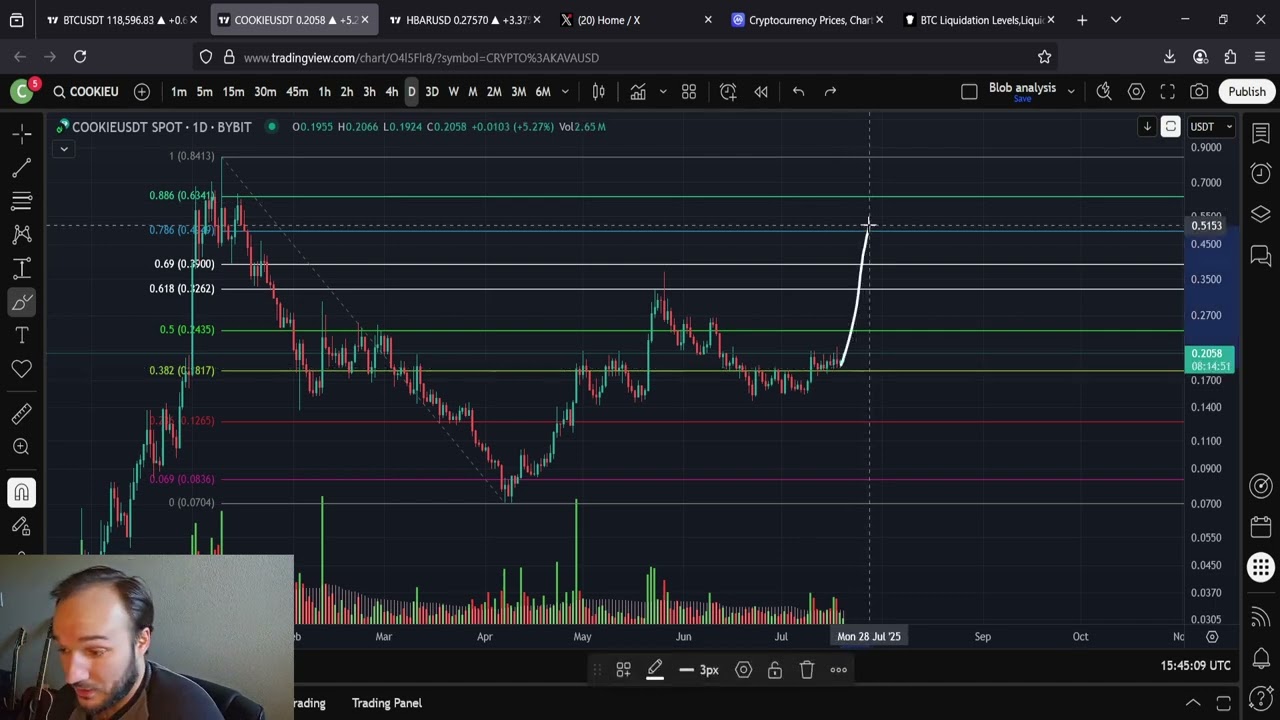Switch to the 6M timeframe

543,92
